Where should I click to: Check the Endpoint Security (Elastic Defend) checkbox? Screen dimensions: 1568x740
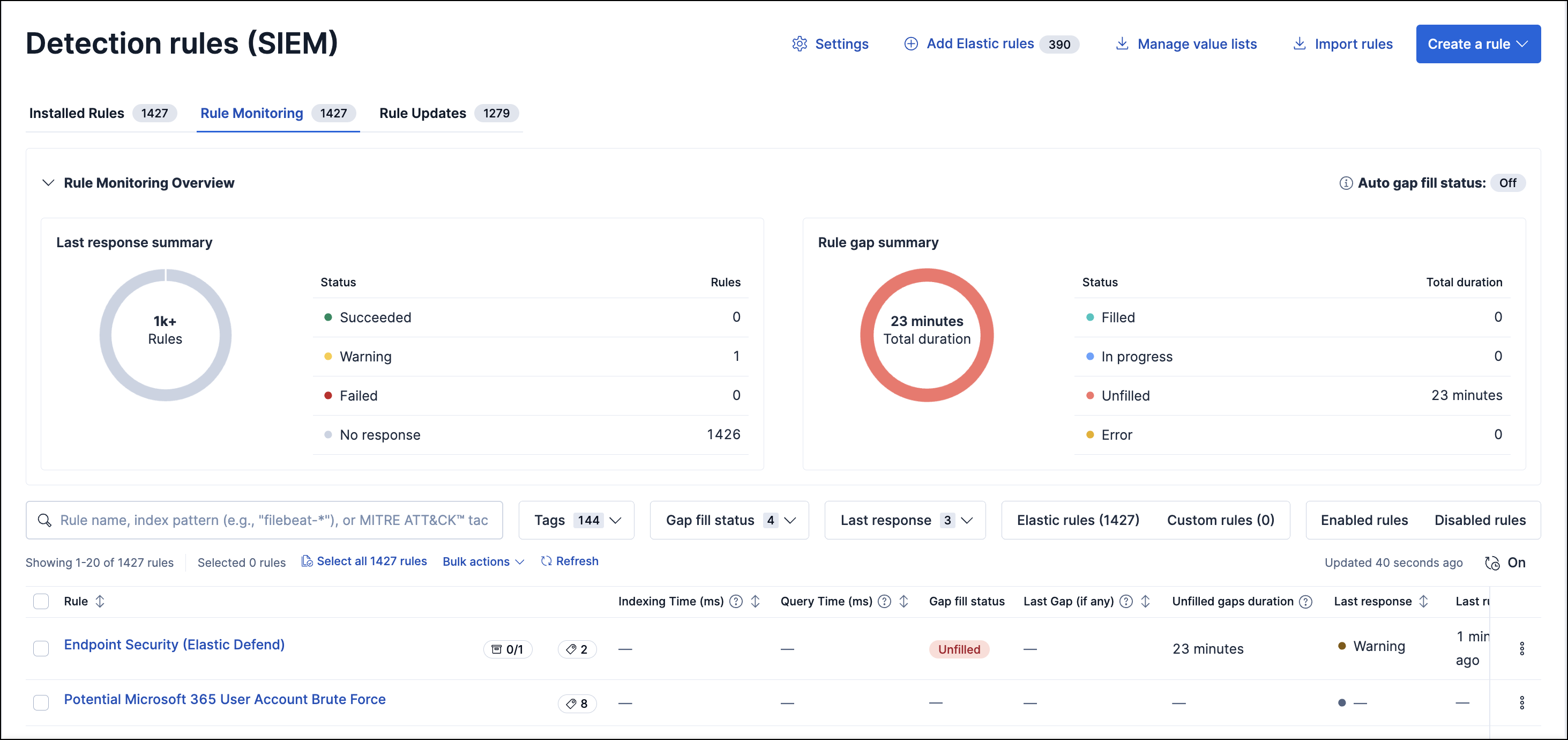[x=41, y=648]
